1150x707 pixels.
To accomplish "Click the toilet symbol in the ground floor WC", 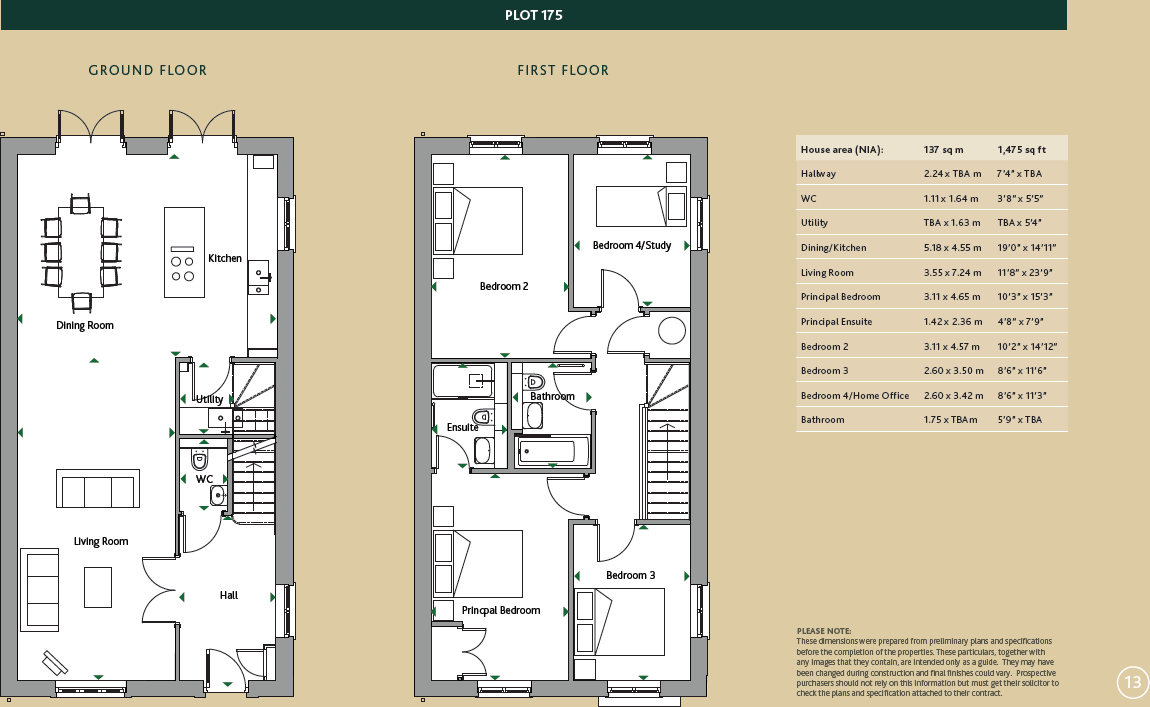I will [198, 460].
